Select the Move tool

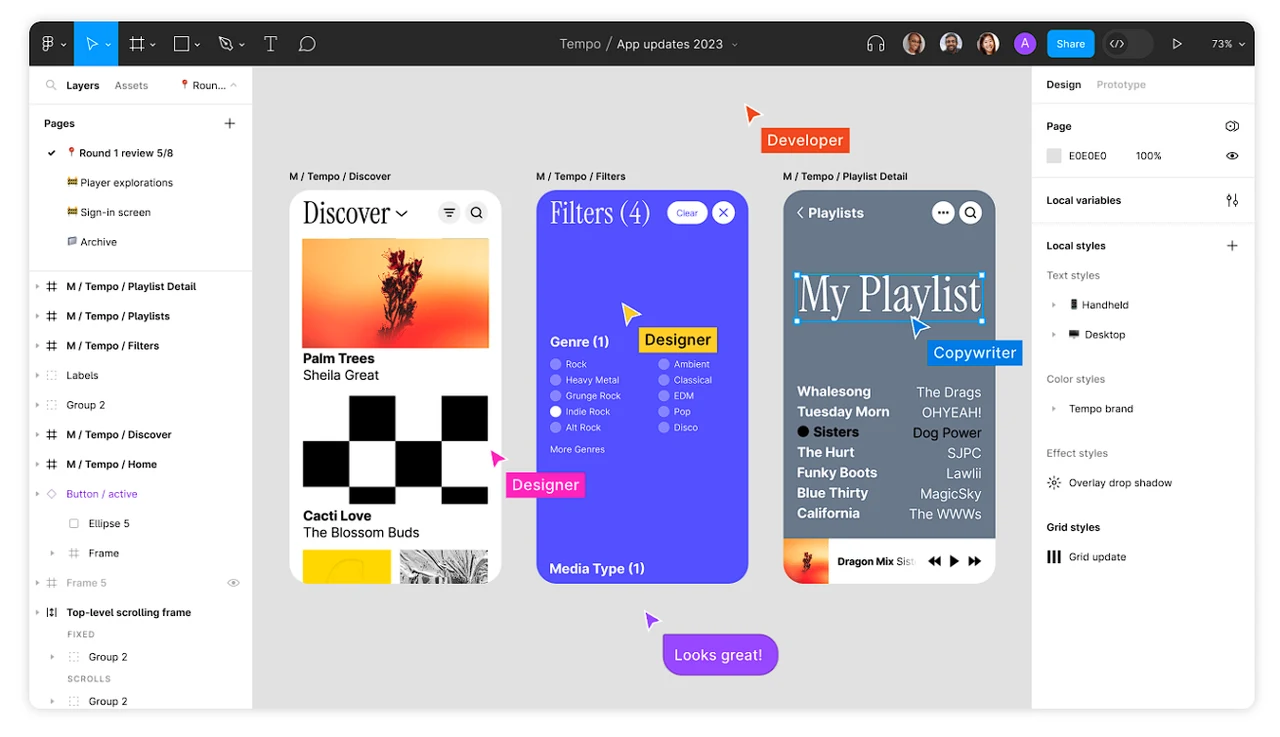pos(92,44)
